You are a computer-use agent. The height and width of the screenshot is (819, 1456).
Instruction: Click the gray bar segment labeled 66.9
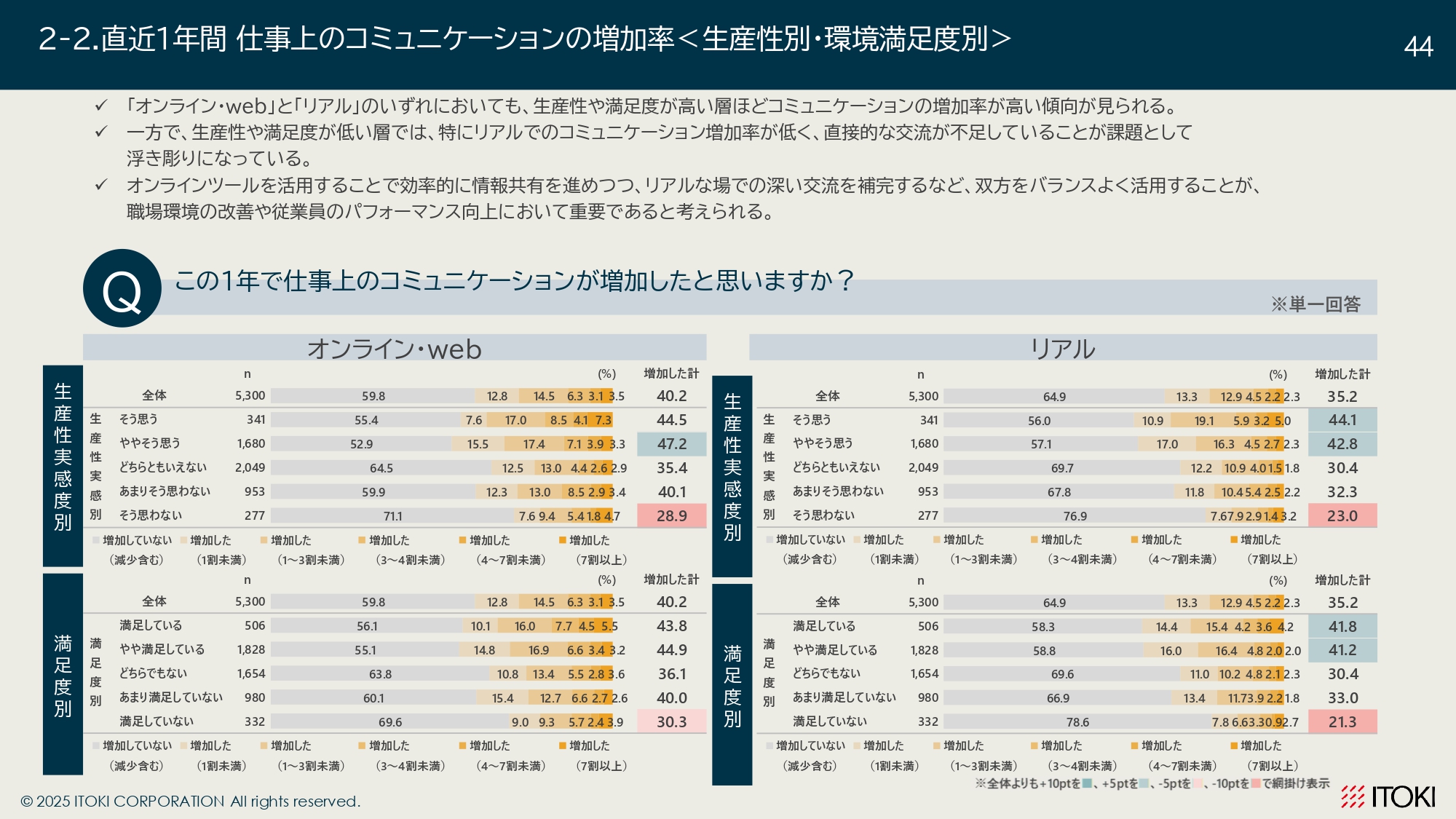[x=1058, y=697]
